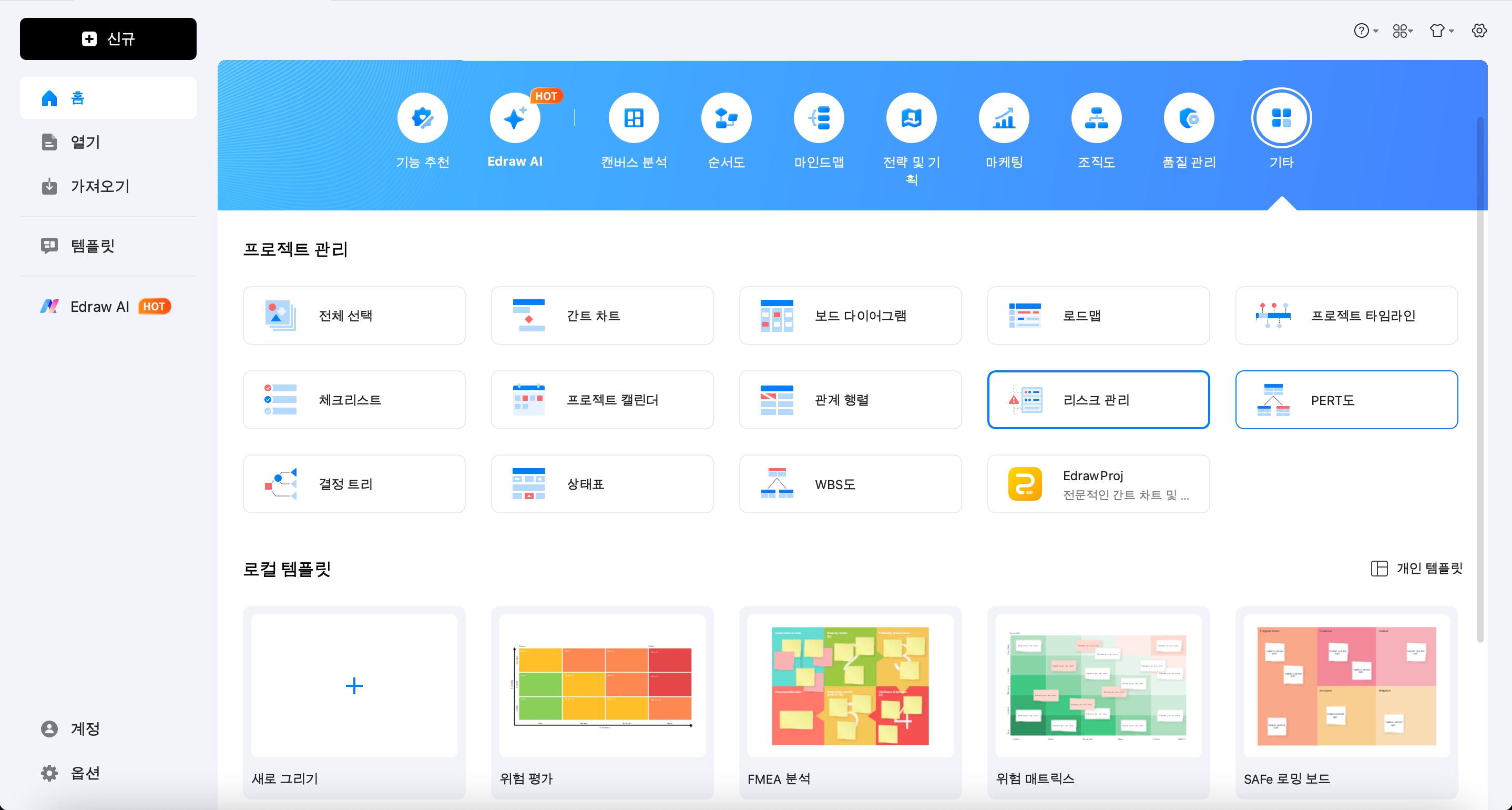Select the 마인드맵 category icon
Viewport: 1512px width, 810px height.
(819, 118)
